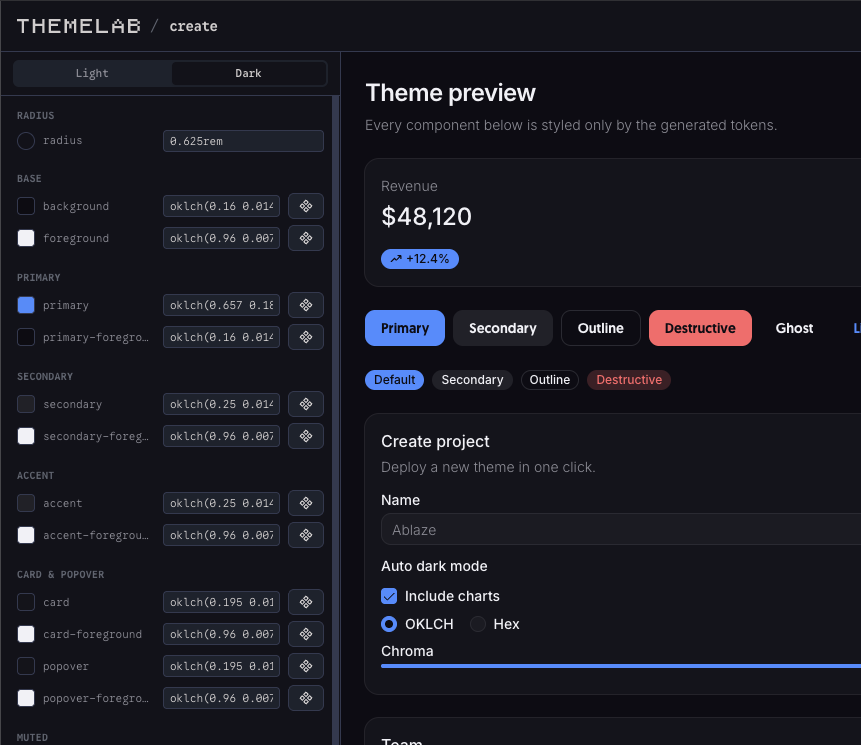Click the Secondary preview button

coord(502,328)
